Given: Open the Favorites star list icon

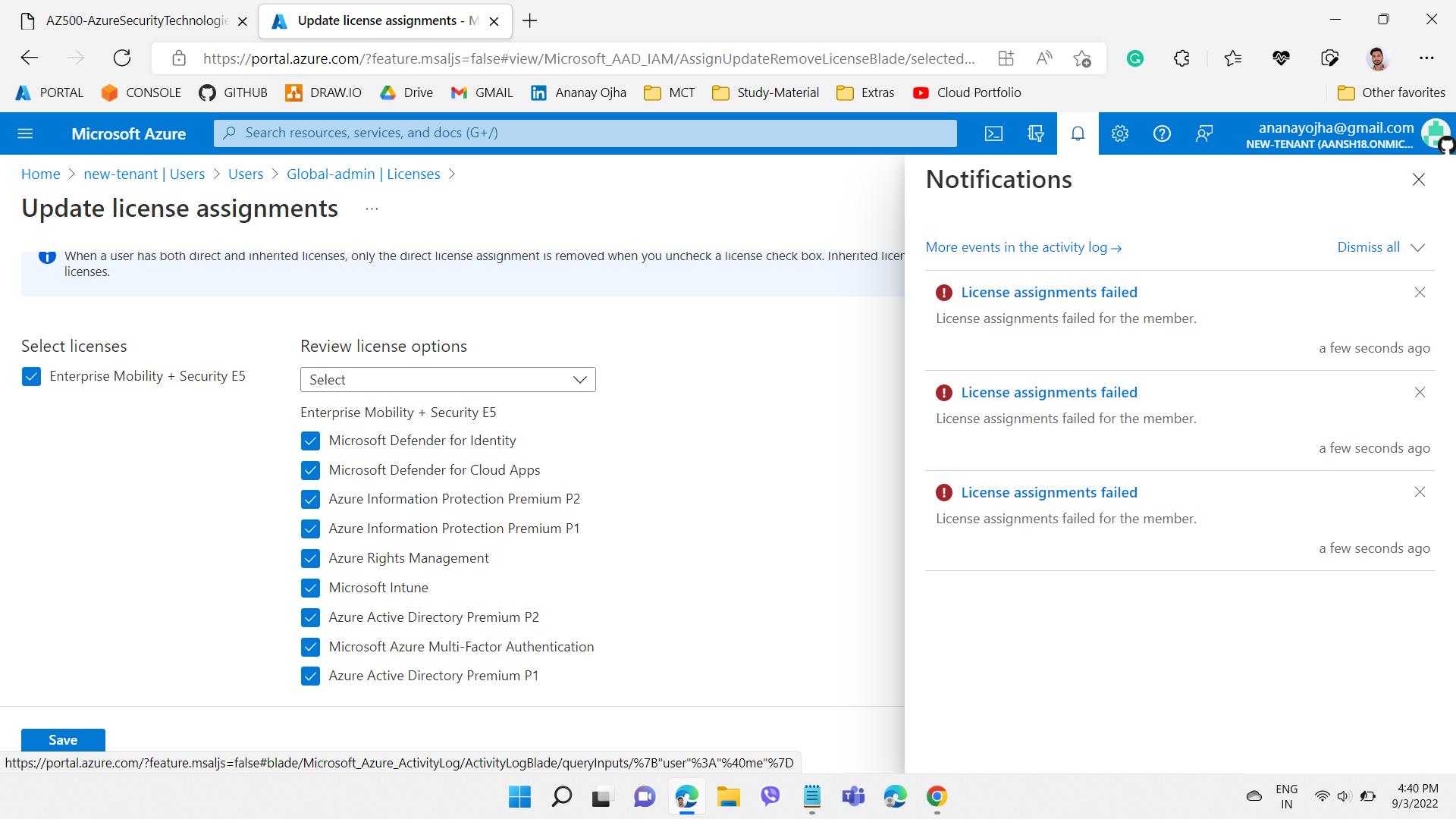Looking at the screenshot, I should click(x=1233, y=58).
